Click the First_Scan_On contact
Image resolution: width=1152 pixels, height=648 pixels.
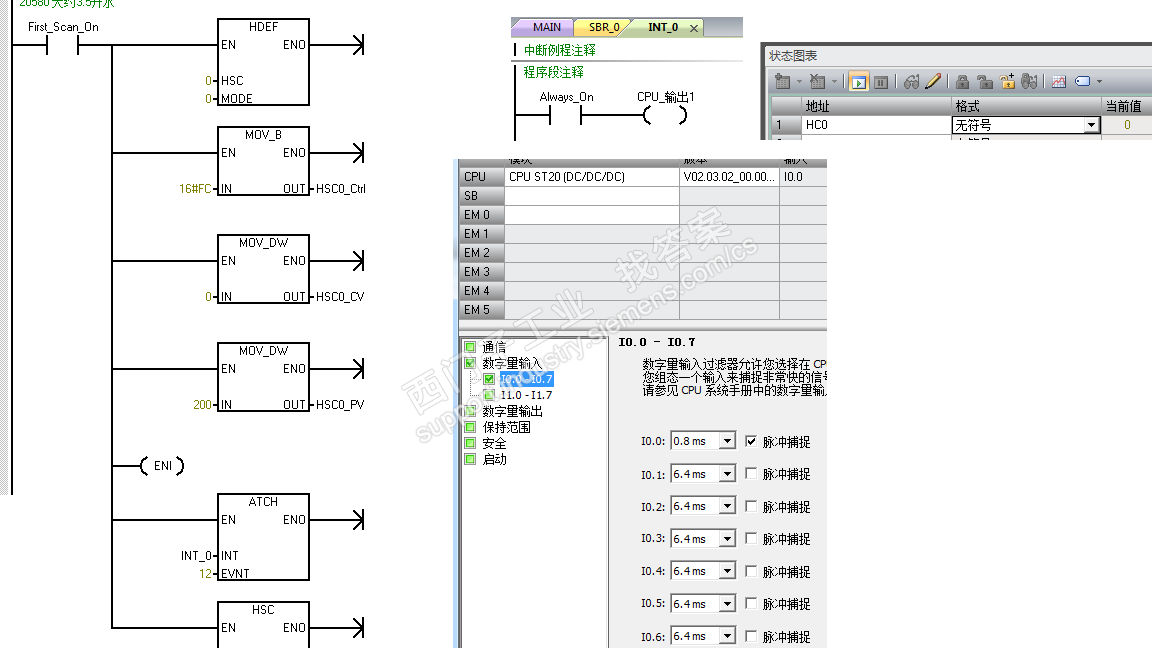pyautogui.click(x=62, y=46)
